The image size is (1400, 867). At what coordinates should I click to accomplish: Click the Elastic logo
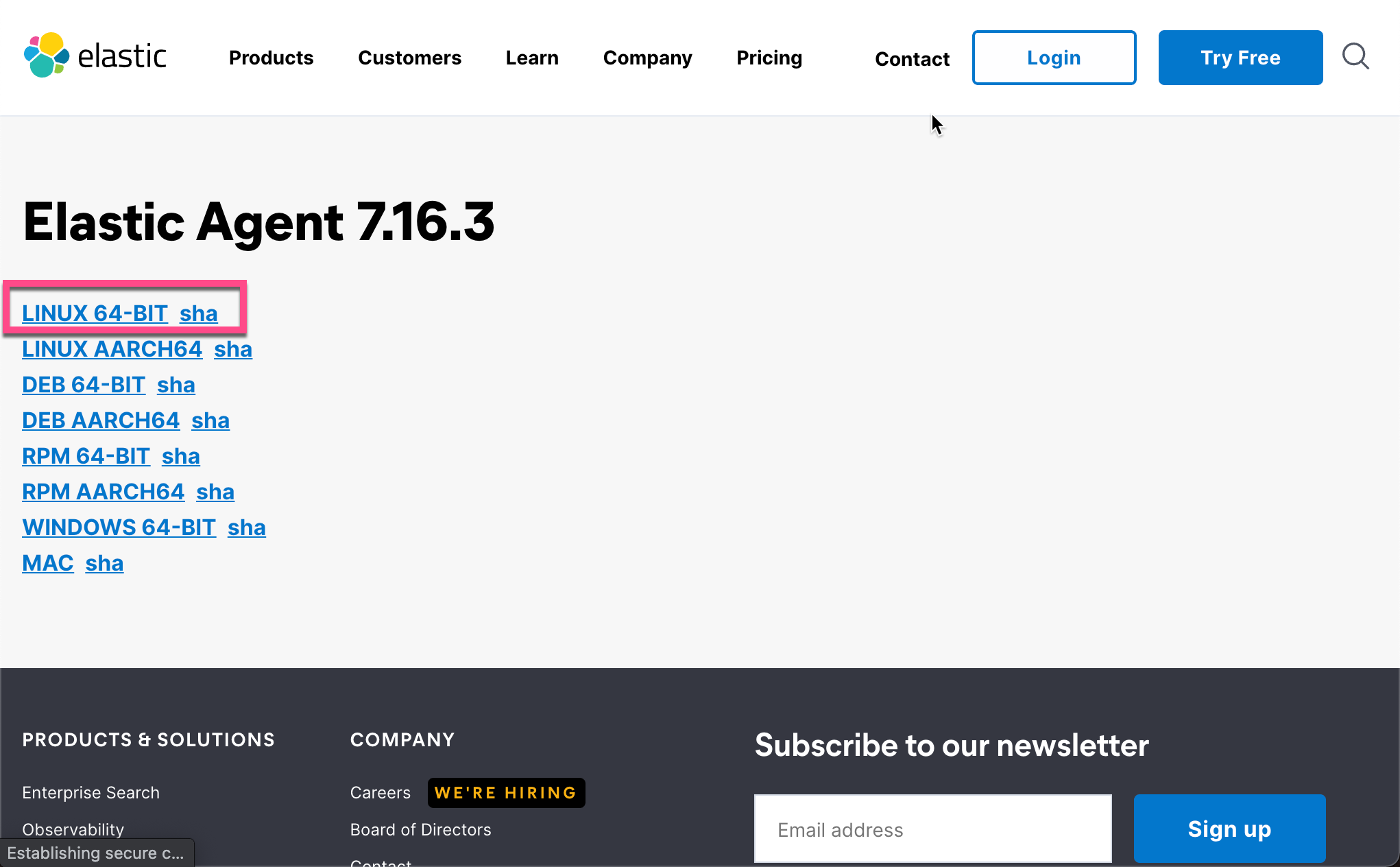coord(95,56)
